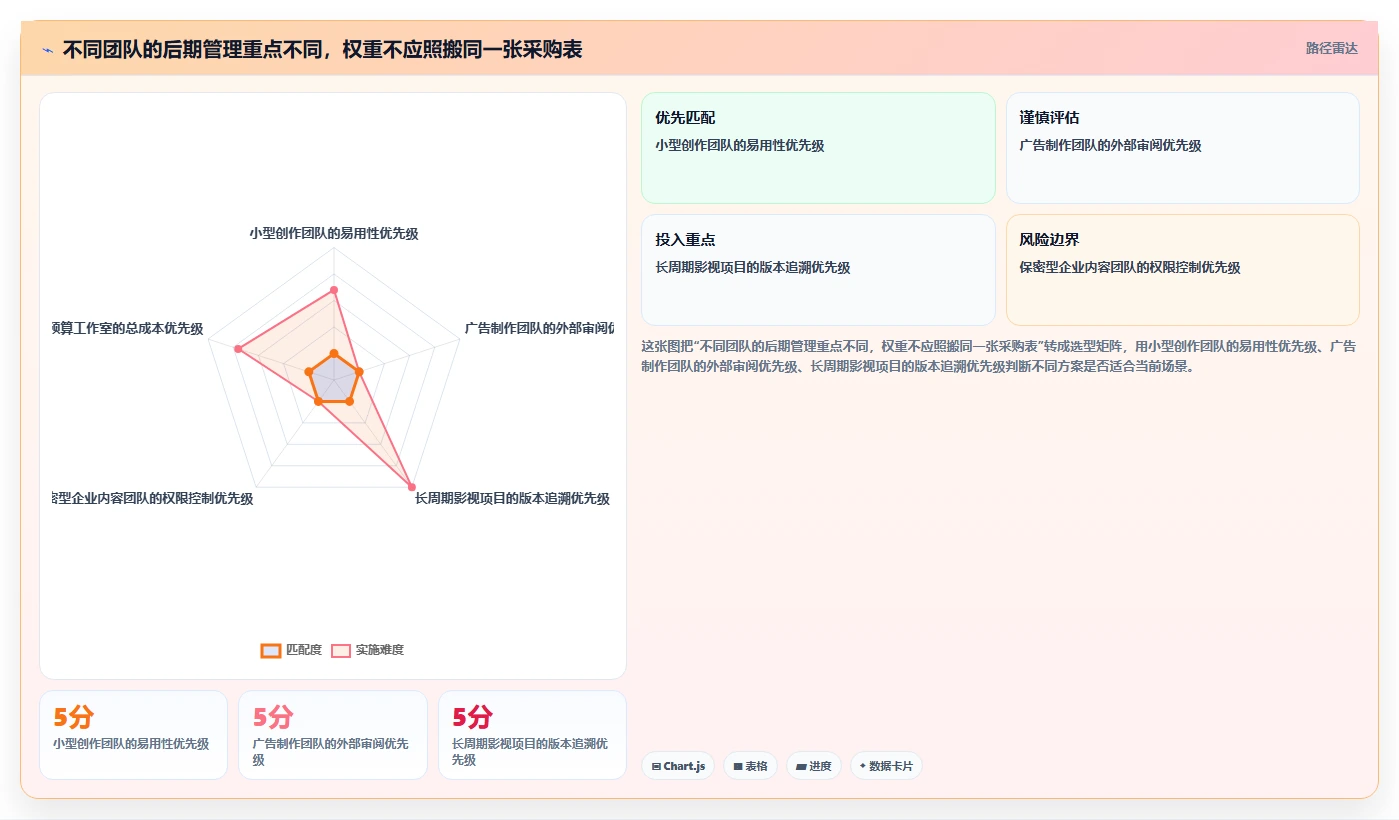Screen dimensions: 1399x820
Task: Click the orange 5分 score card for 小型创作团队
Action: click(133, 735)
